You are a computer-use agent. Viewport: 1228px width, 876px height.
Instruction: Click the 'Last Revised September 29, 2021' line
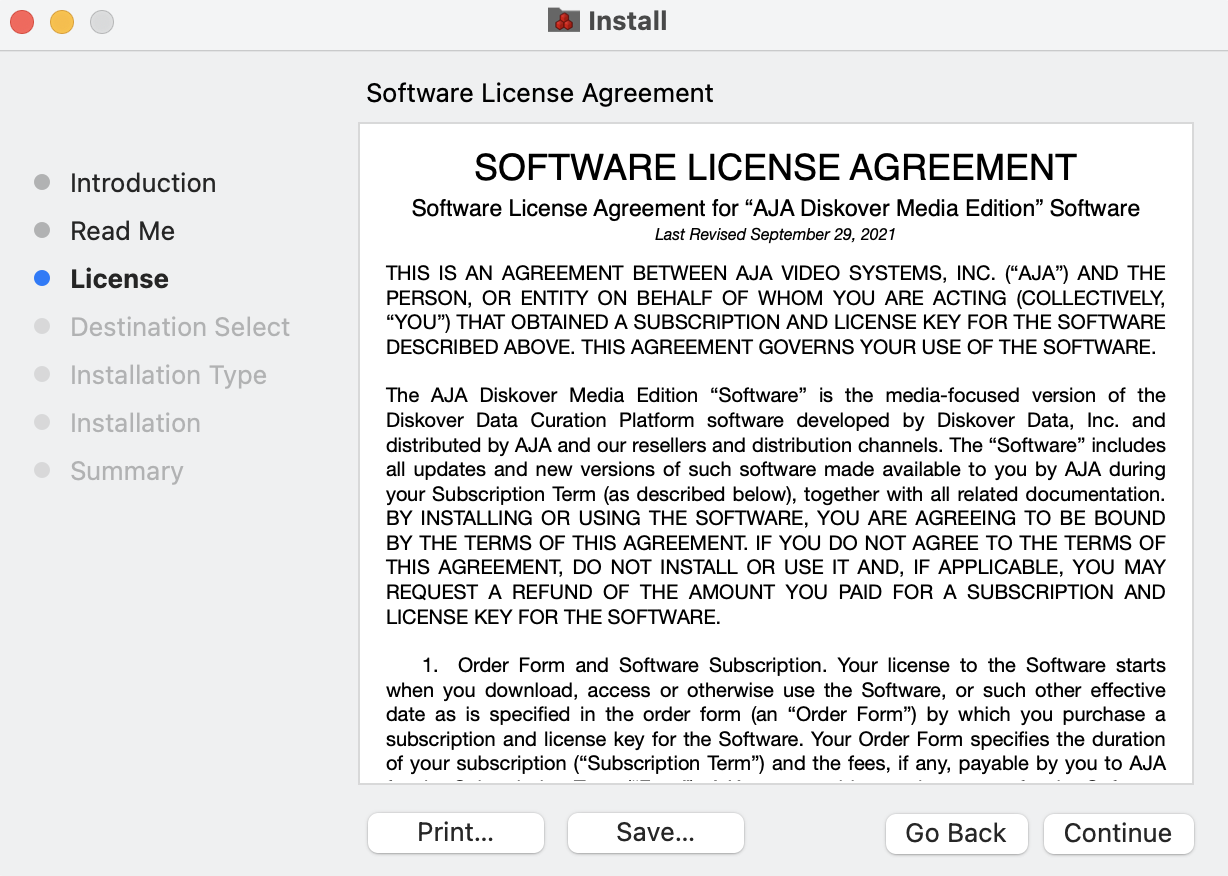tap(775, 235)
